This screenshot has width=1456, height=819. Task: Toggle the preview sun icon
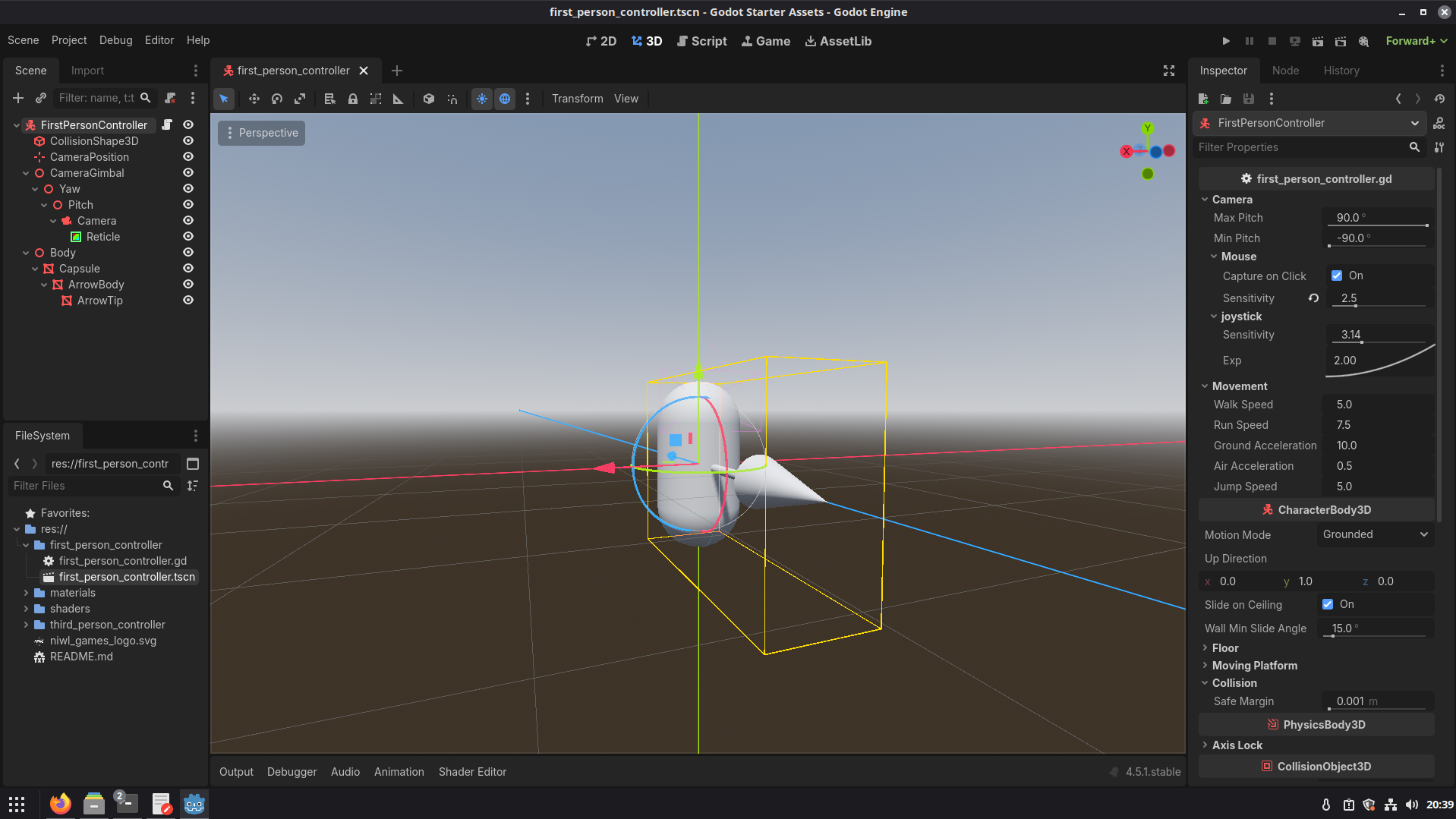coord(482,99)
